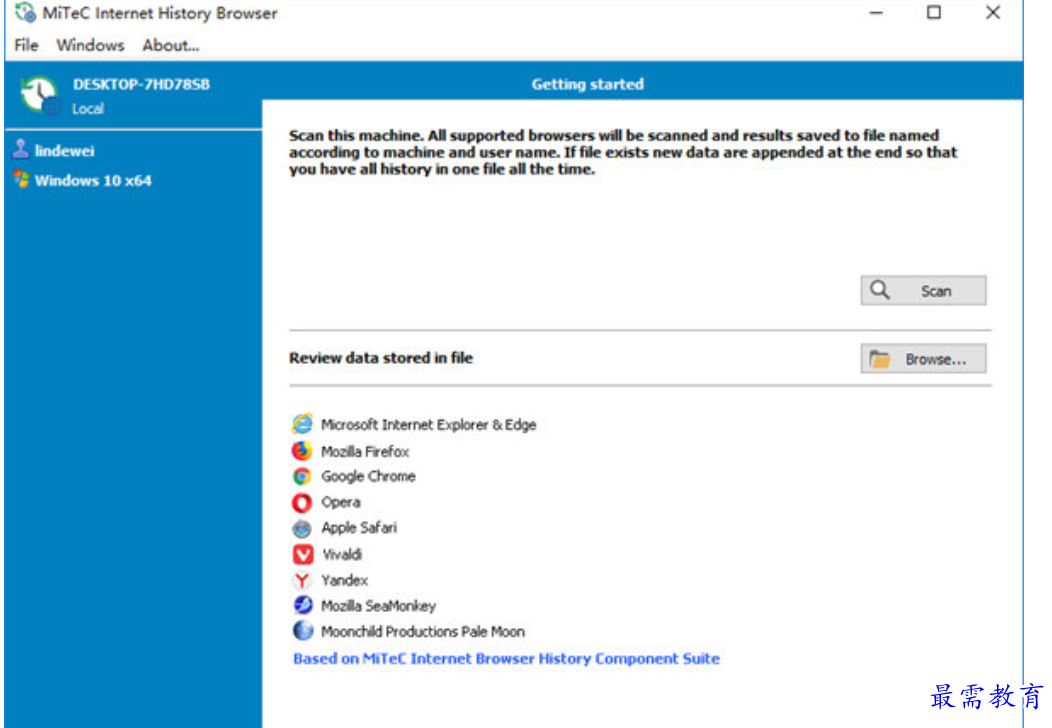
Task: Click the Yandex text label
Action: (x=344, y=580)
